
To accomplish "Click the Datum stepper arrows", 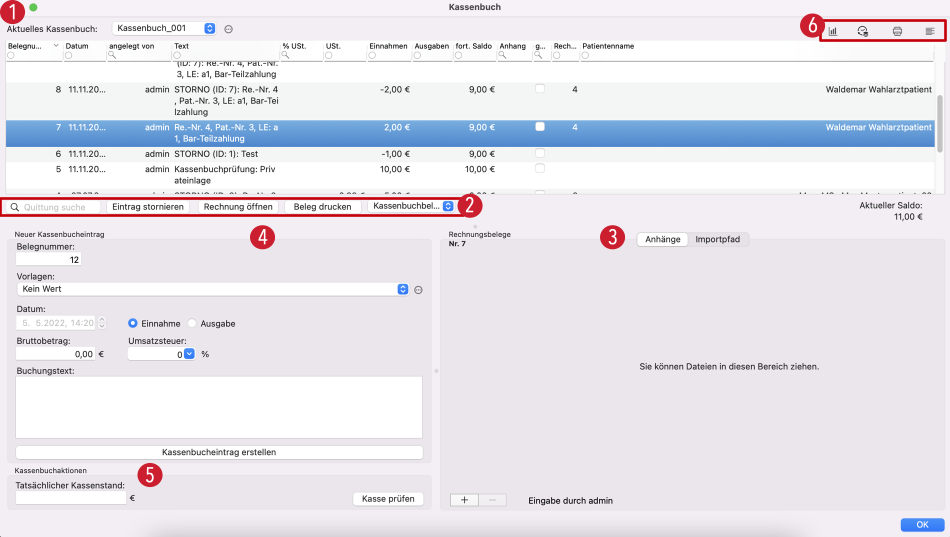I will [100, 323].
